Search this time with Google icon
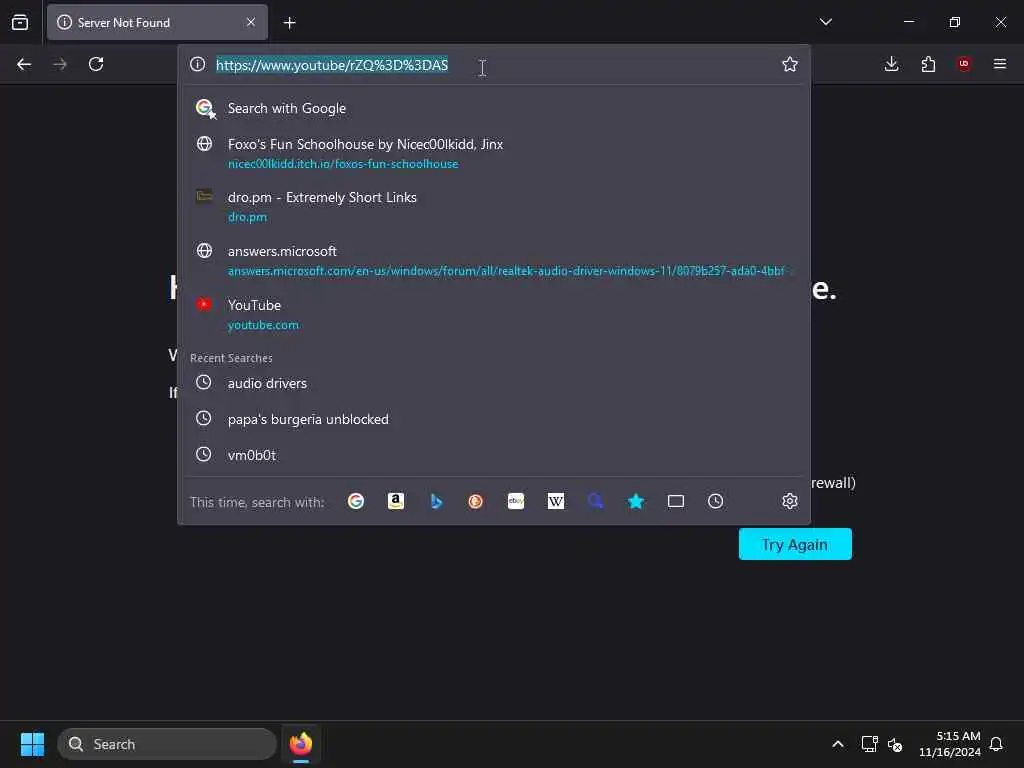The image size is (1024, 768). tap(356, 502)
